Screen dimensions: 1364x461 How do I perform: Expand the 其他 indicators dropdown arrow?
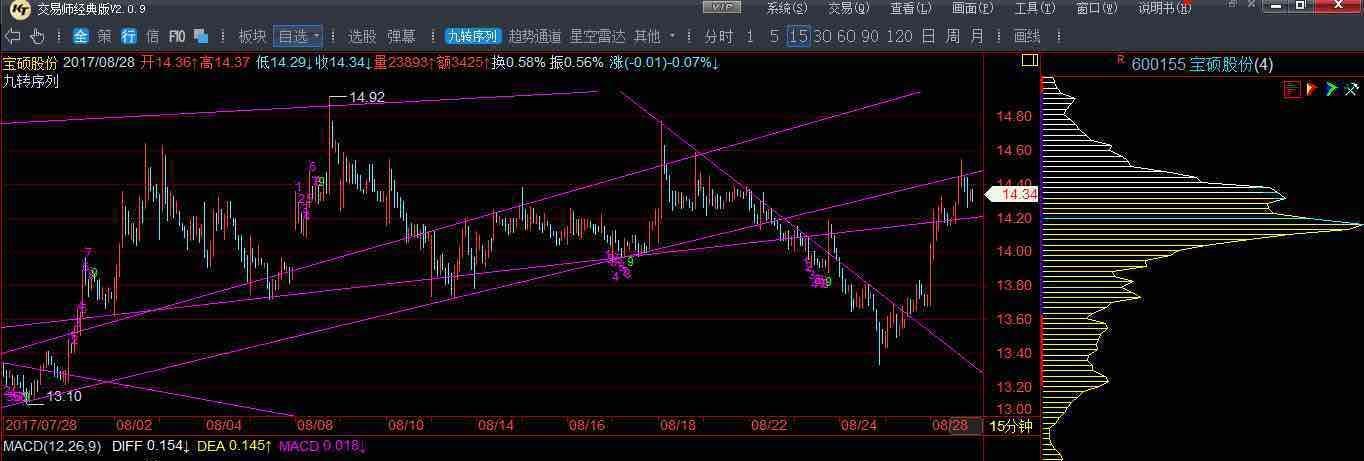pyautogui.click(x=672, y=36)
